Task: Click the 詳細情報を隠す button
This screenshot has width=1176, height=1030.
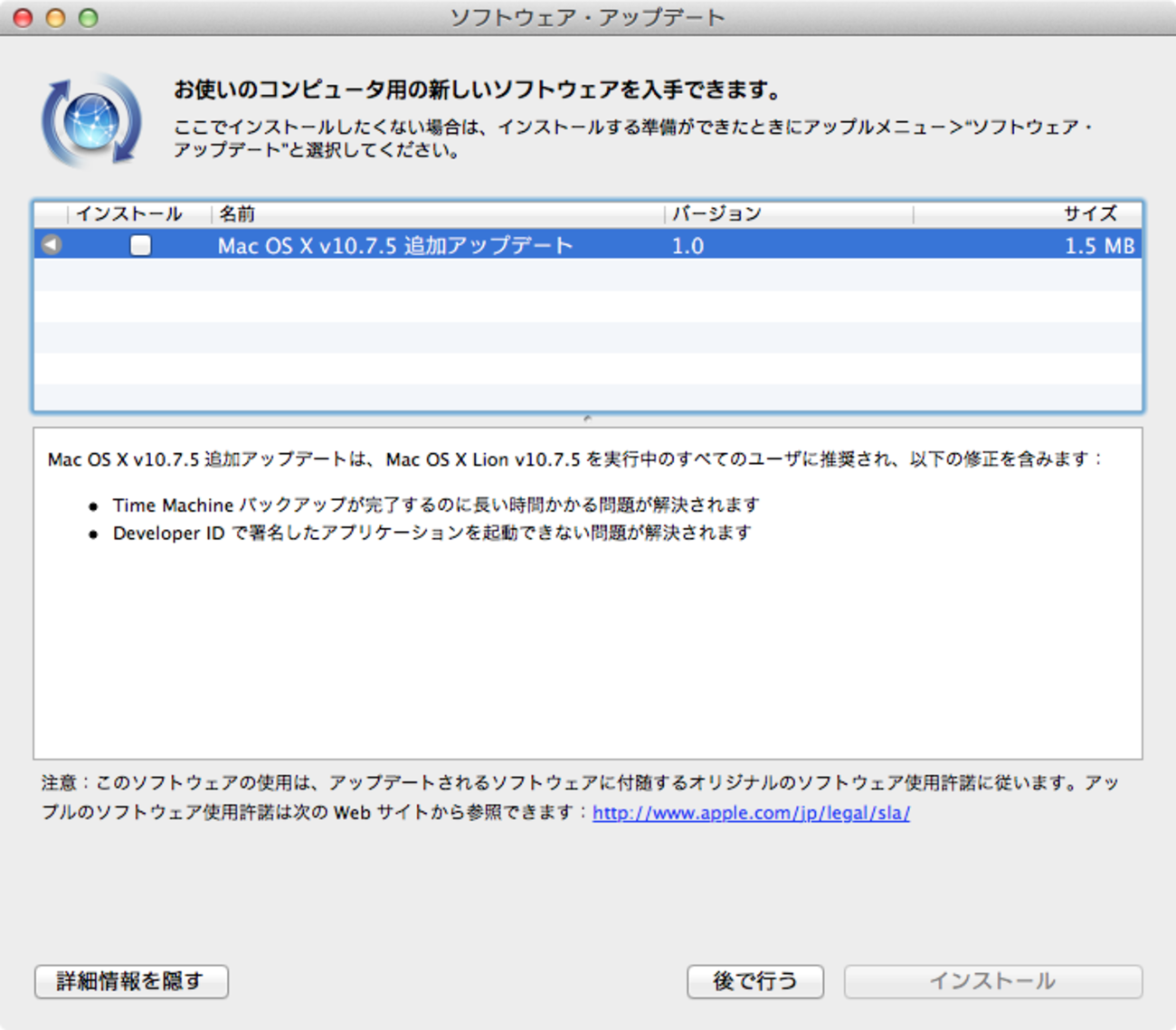Action: (x=131, y=981)
